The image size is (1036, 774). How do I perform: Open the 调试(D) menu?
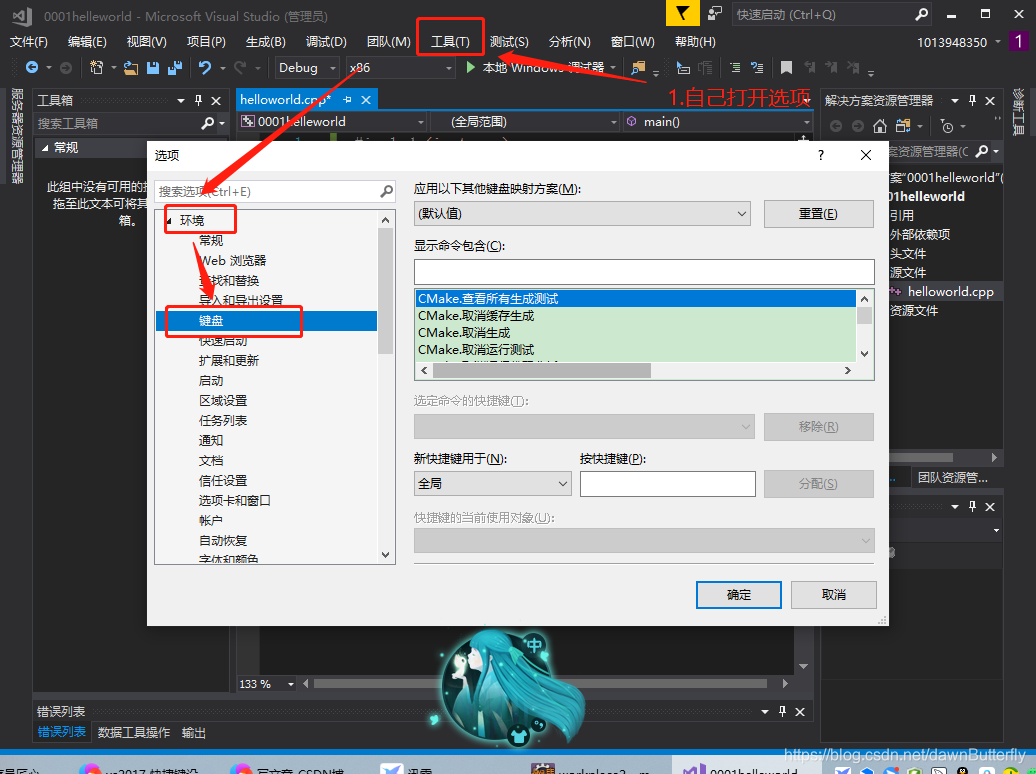pyautogui.click(x=326, y=42)
